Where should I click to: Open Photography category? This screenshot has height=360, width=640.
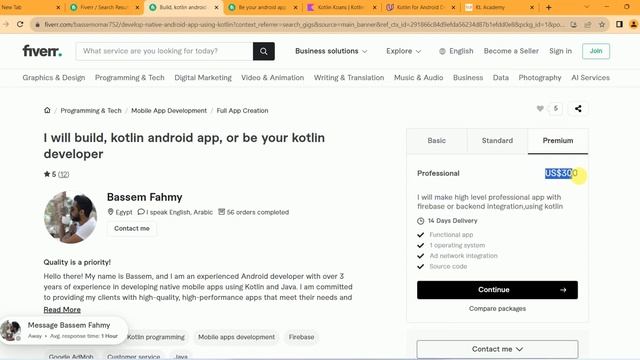pyautogui.click(x=540, y=78)
